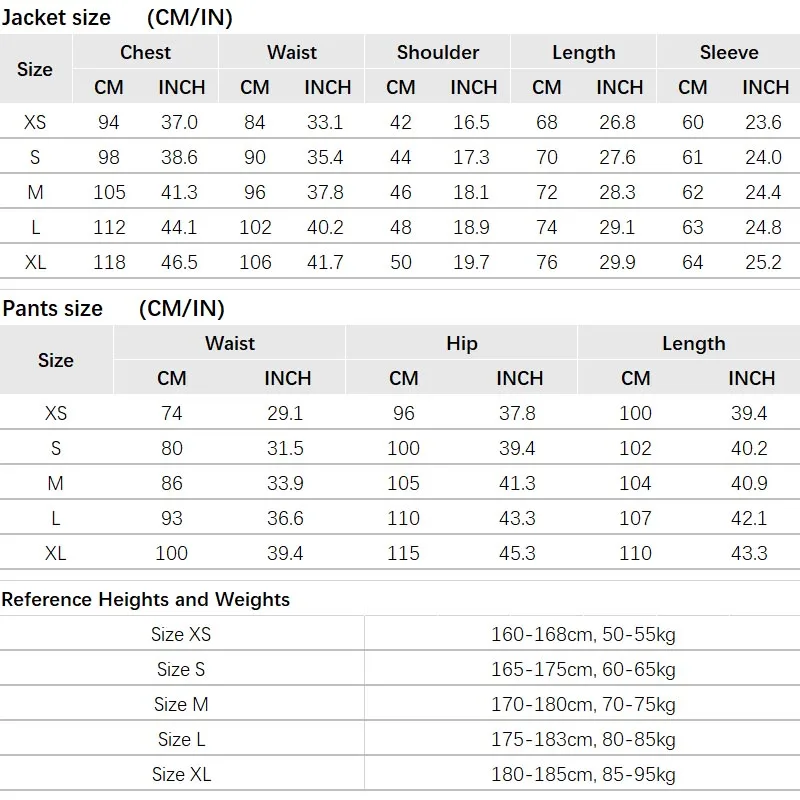The height and width of the screenshot is (800, 800).
Task: Click jacket M chest inch value 41.3
Action: click(179, 192)
